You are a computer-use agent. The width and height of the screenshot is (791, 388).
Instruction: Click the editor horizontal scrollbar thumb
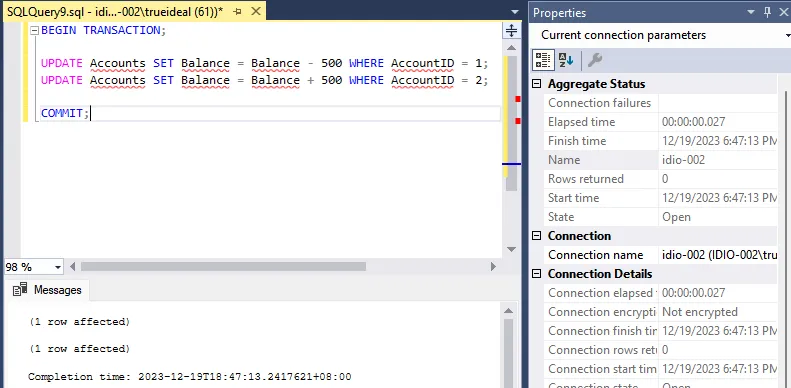click(x=223, y=266)
